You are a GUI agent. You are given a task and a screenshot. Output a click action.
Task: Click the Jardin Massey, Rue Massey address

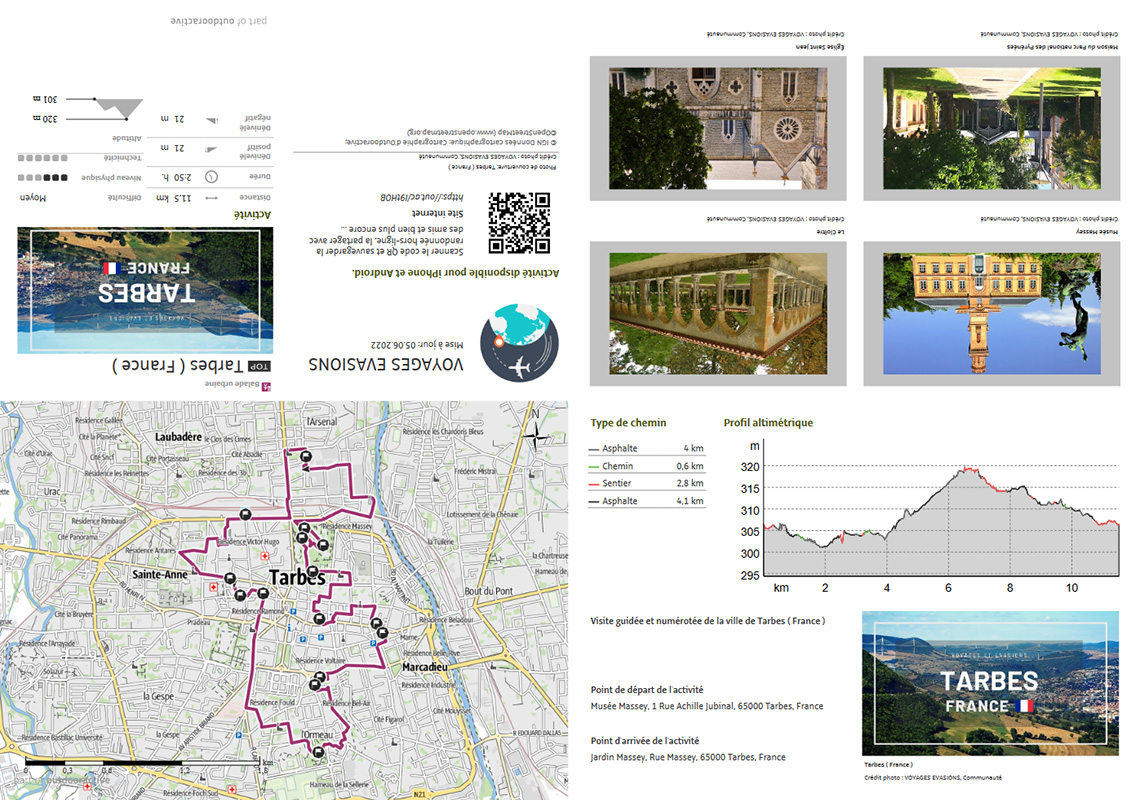pos(688,757)
